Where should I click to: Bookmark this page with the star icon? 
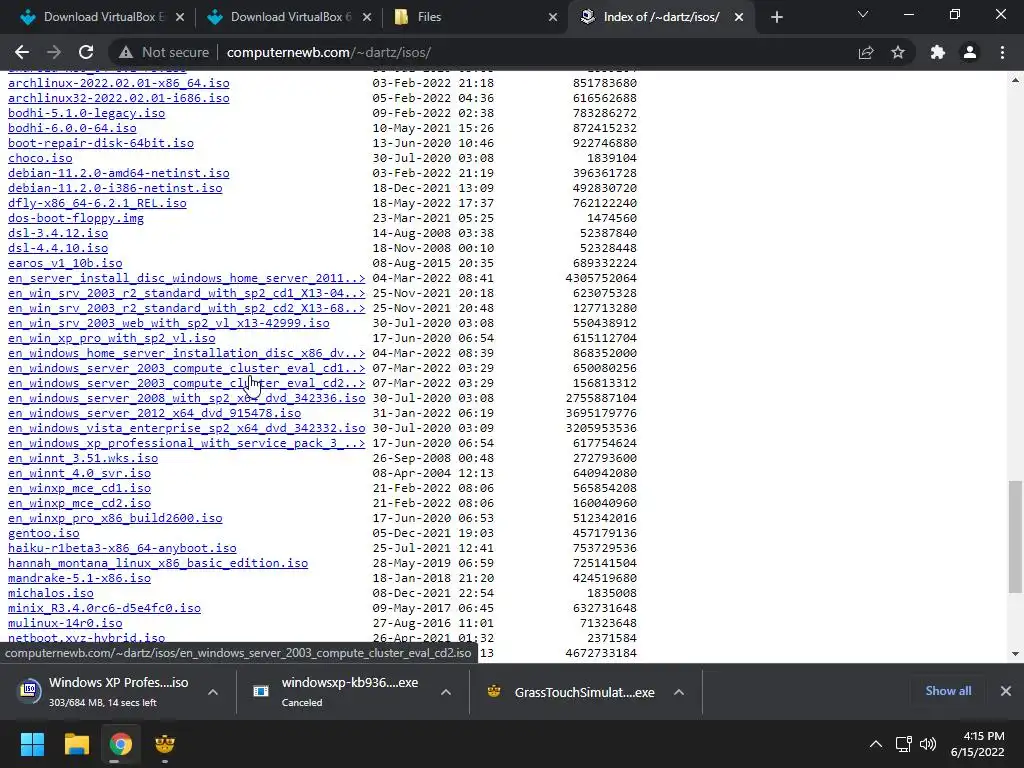tap(898, 52)
